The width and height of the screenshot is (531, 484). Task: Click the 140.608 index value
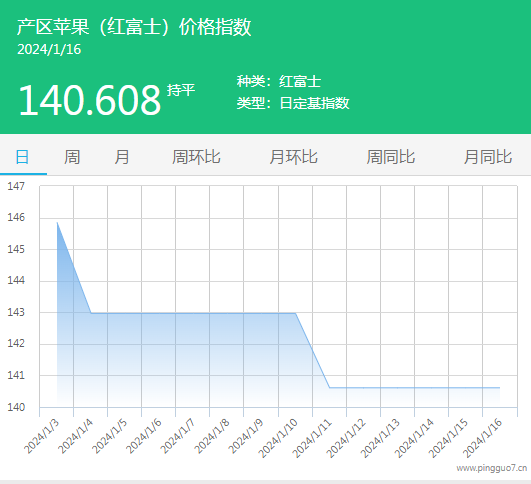90,100
